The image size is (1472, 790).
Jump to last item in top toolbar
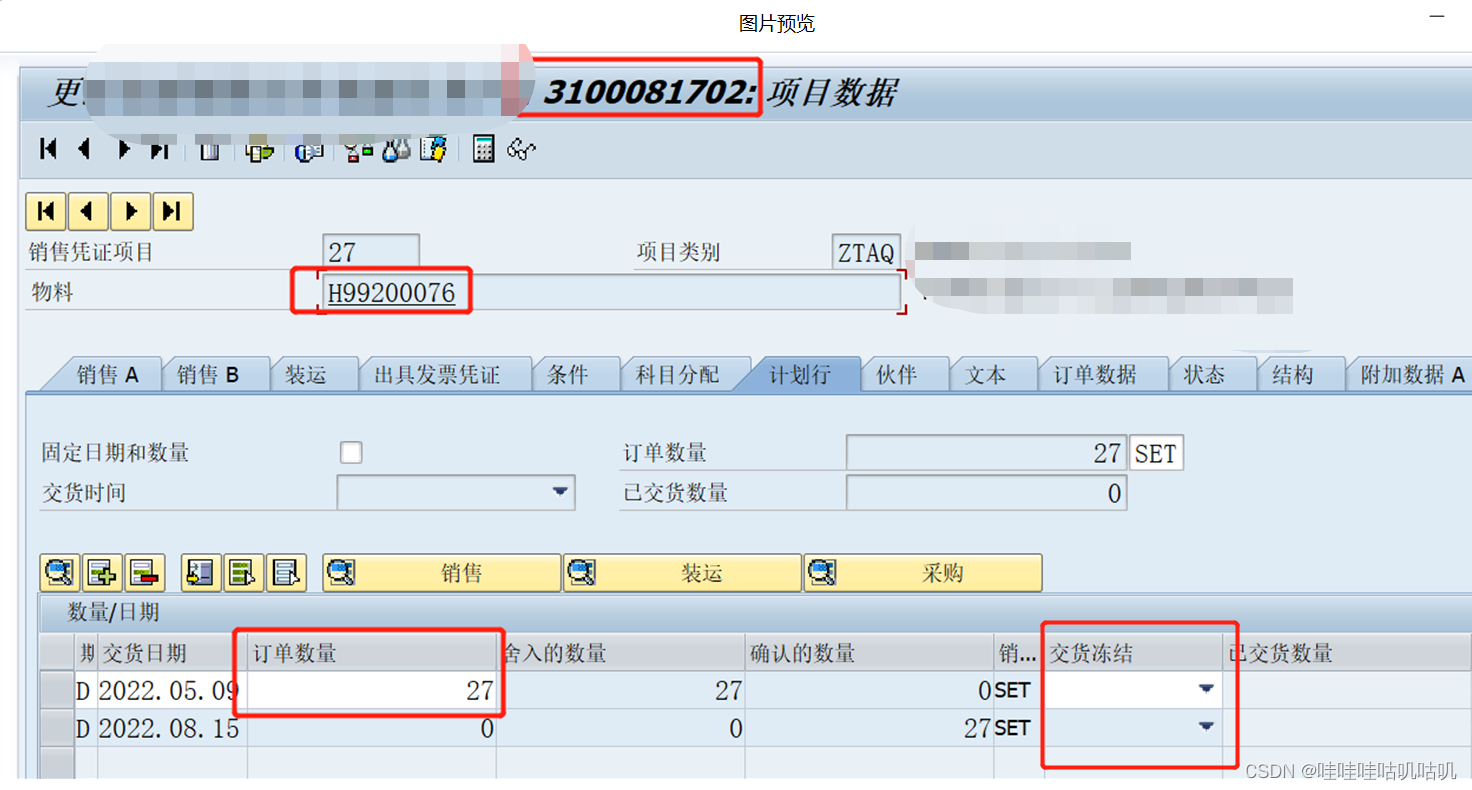(159, 150)
